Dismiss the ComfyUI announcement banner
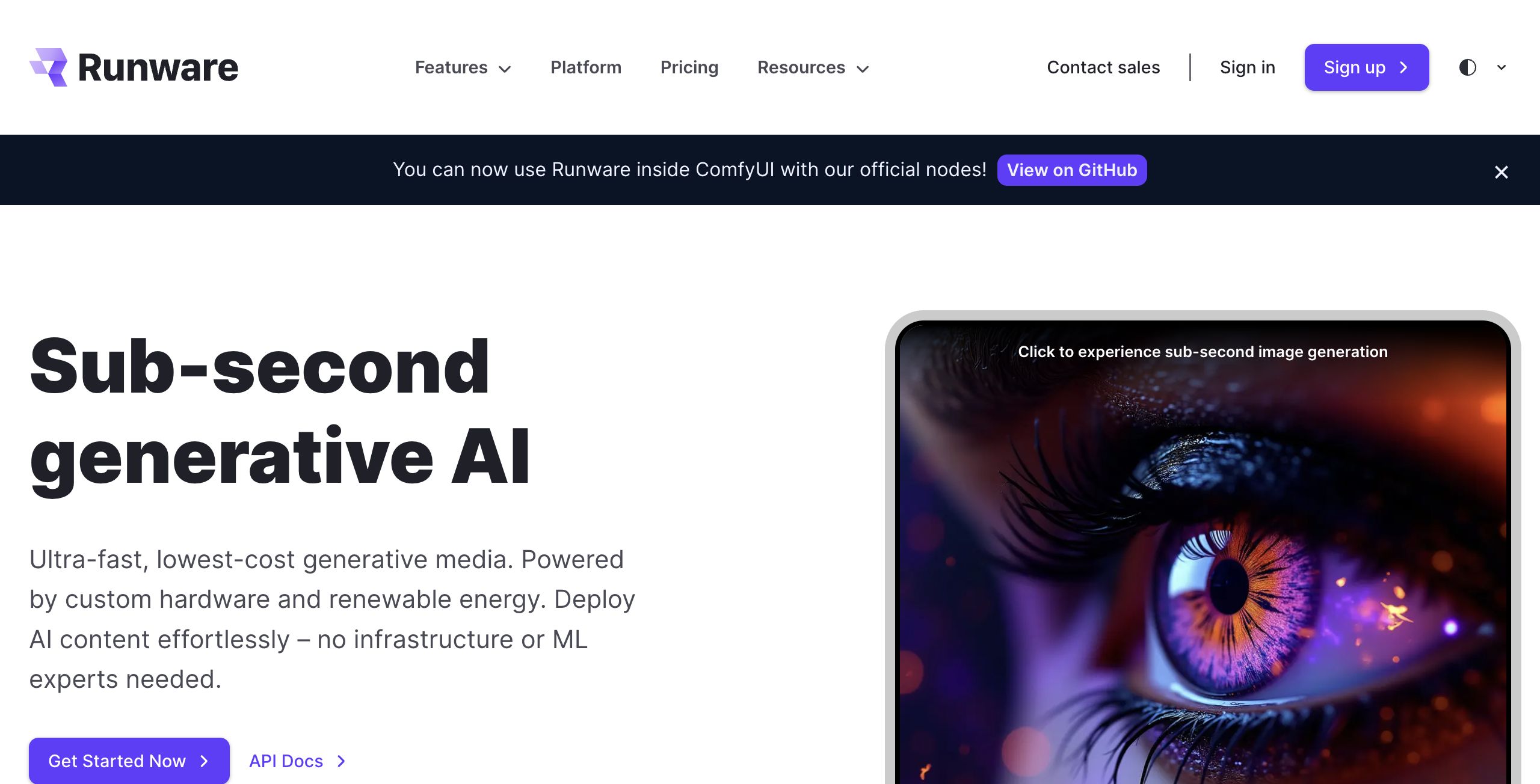The width and height of the screenshot is (1540, 784). (x=1501, y=172)
